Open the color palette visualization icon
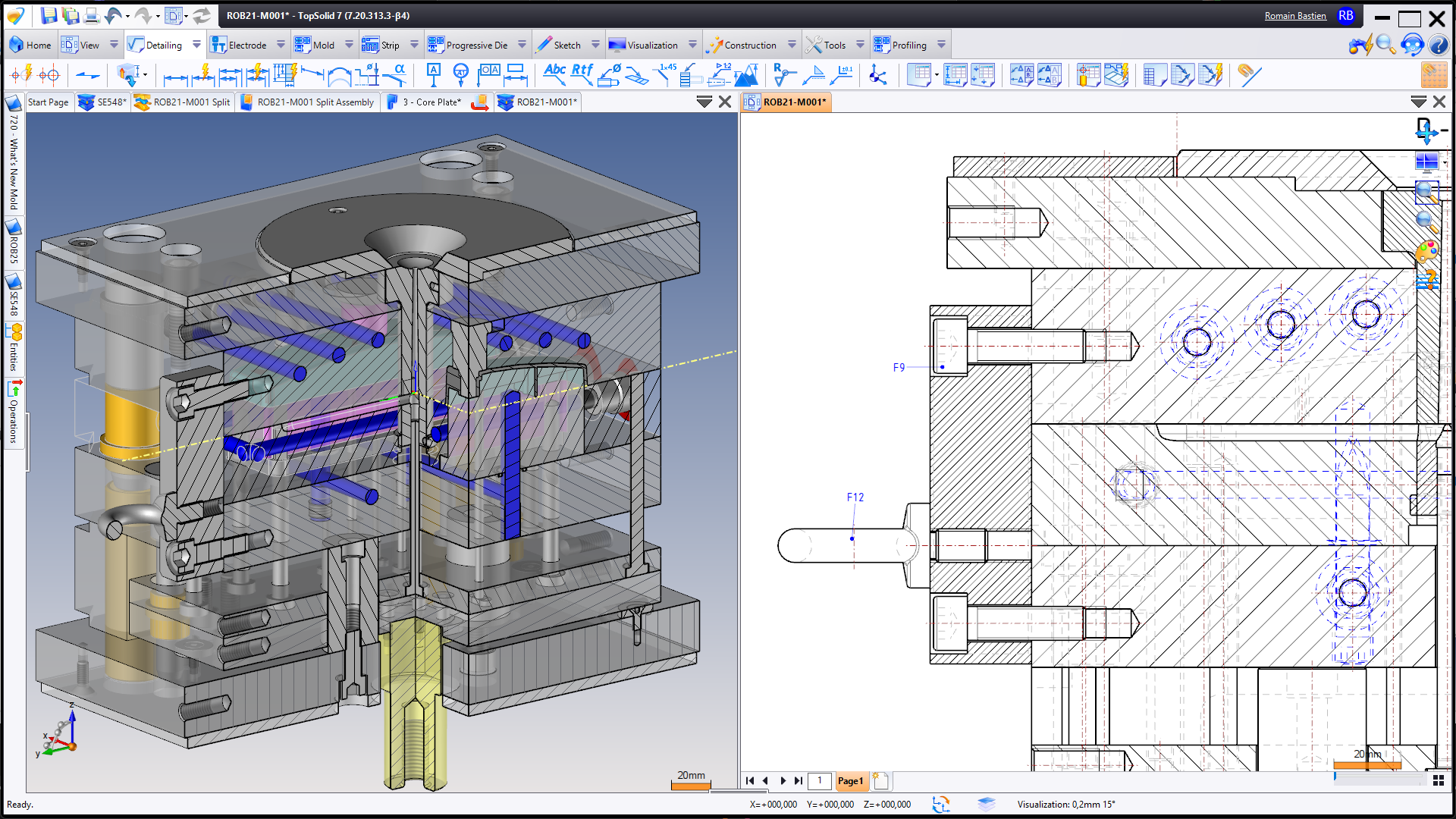The height and width of the screenshot is (819, 1456). coord(1426,251)
